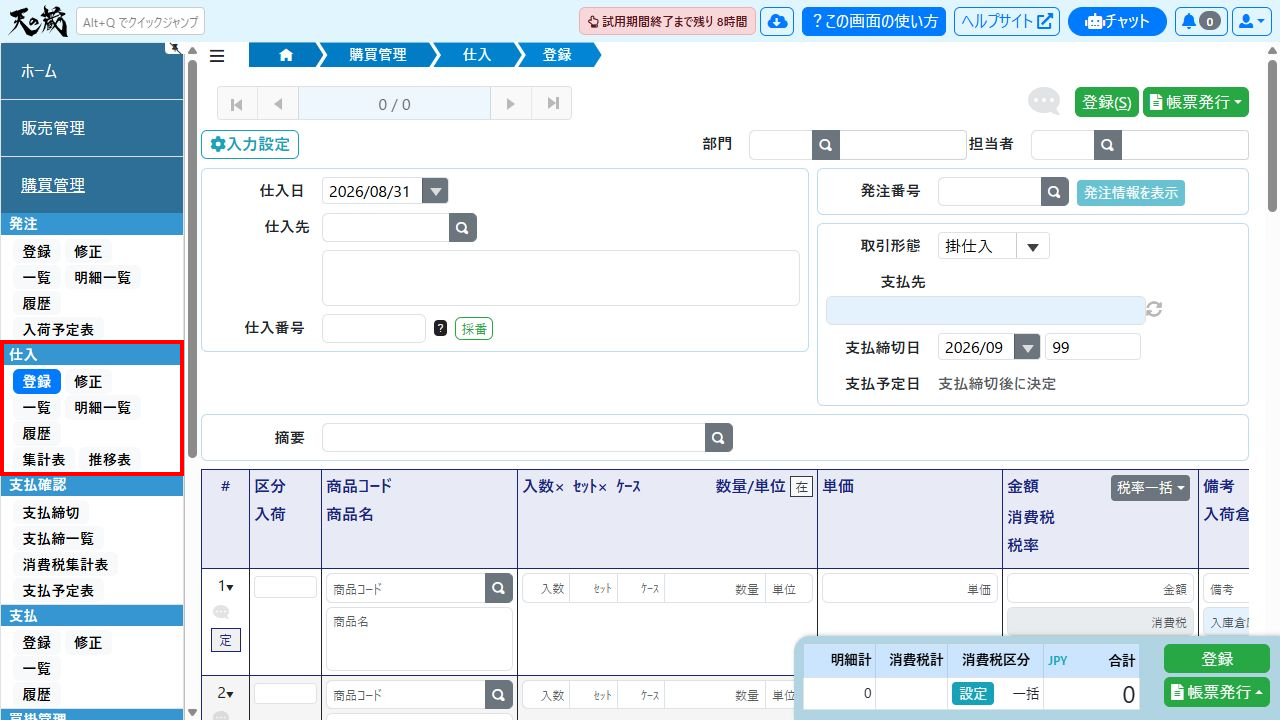
Task: Click the quick jump search field
Action: click(x=140, y=21)
